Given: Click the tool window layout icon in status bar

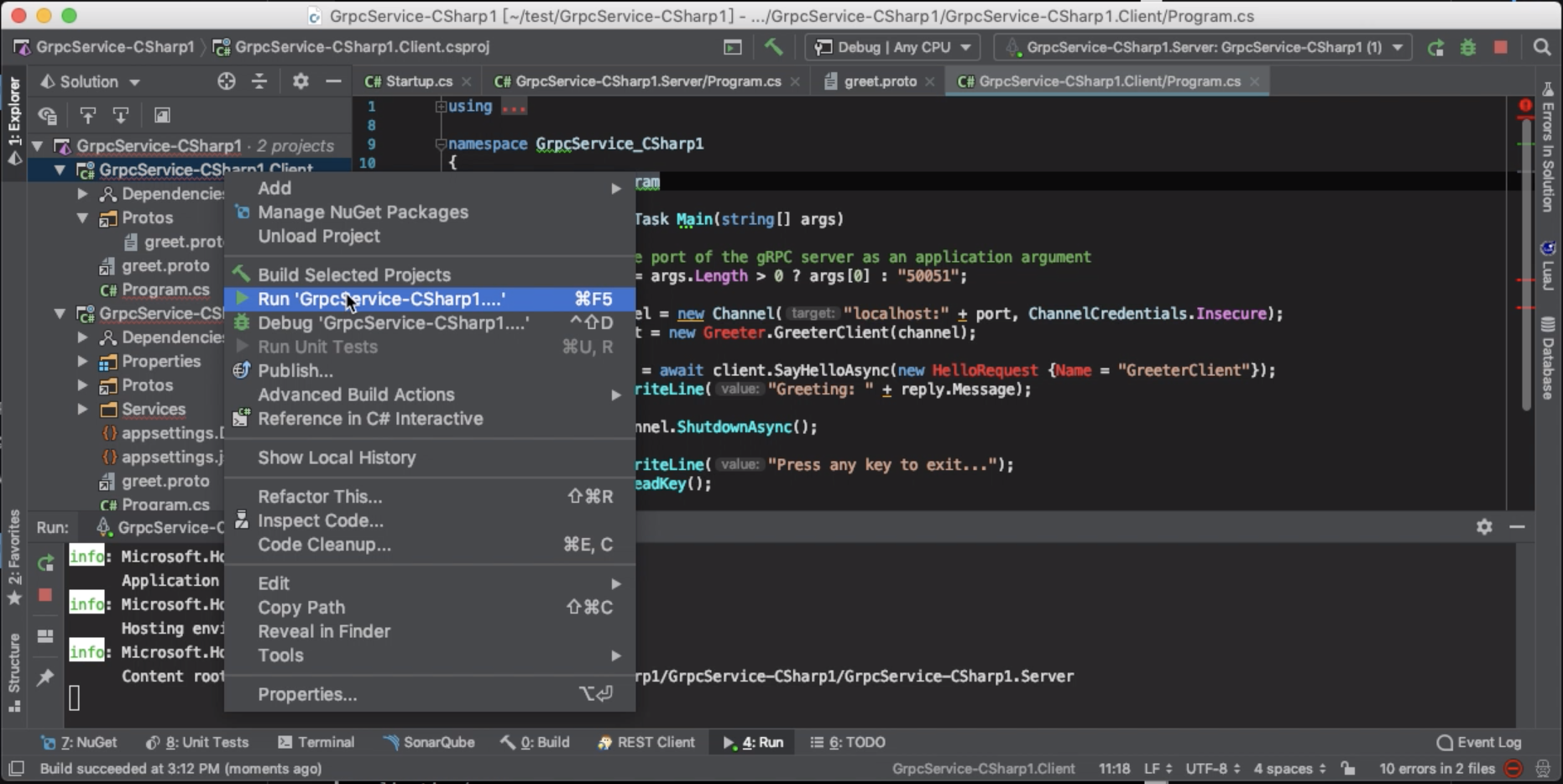Looking at the screenshot, I should tap(16, 768).
